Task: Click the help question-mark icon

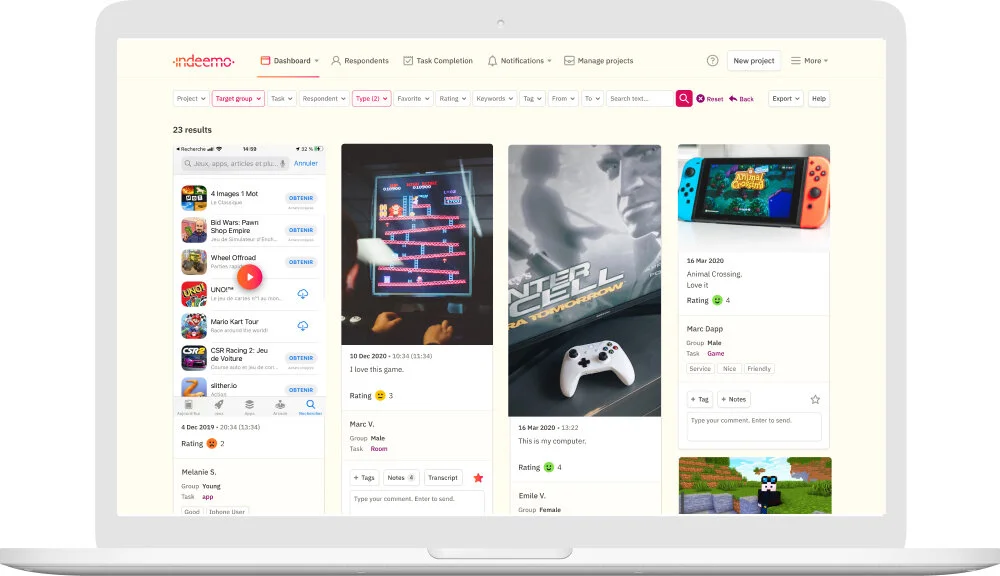Action: click(x=712, y=61)
